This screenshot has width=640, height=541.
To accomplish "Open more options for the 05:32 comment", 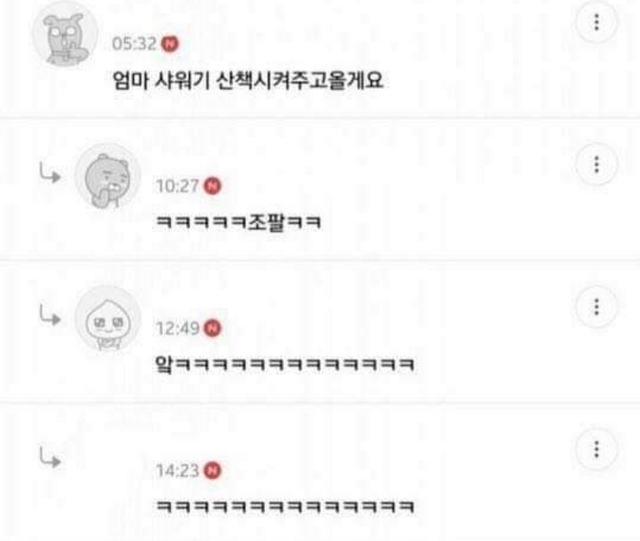I will (596, 22).
